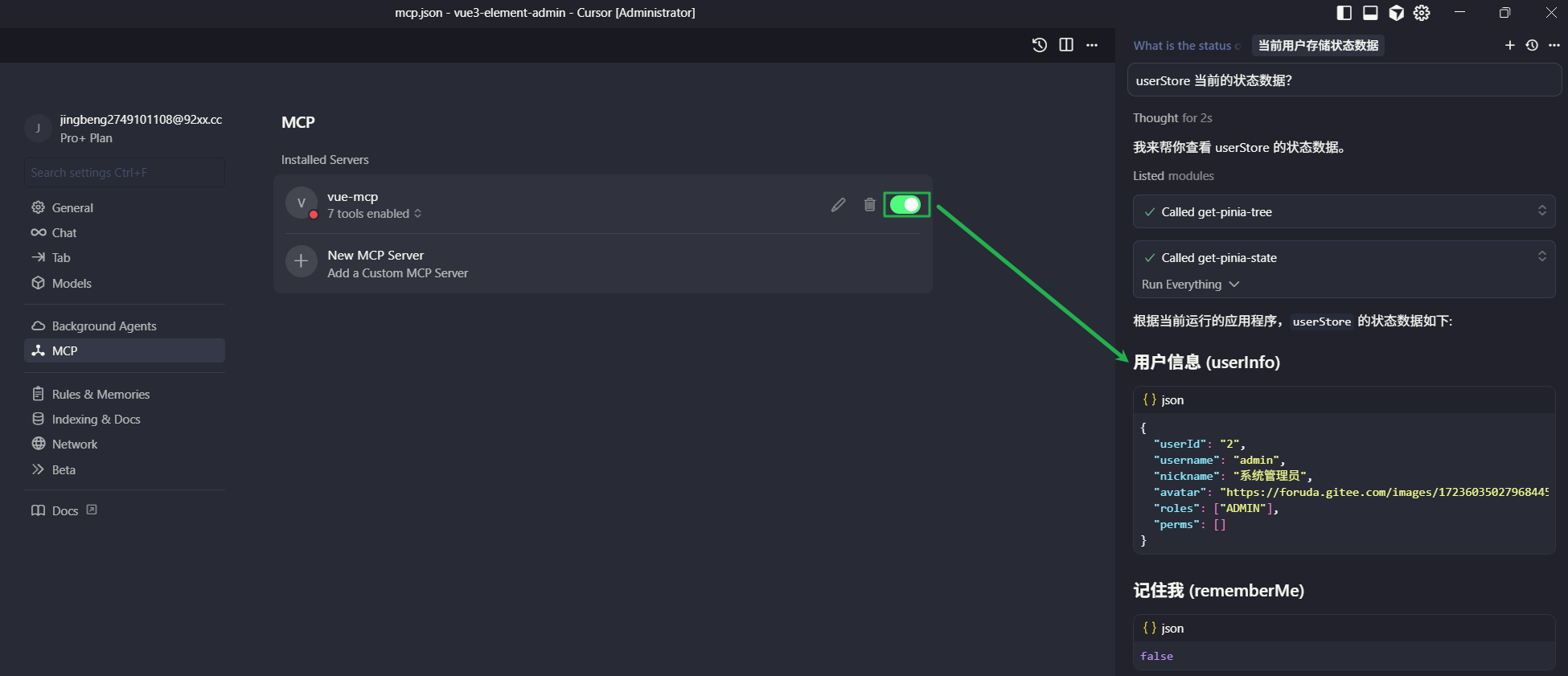This screenshot has height=676, width=1568.
Task: Open editor more actions ellipsis
Action: tap(1092, 45)
